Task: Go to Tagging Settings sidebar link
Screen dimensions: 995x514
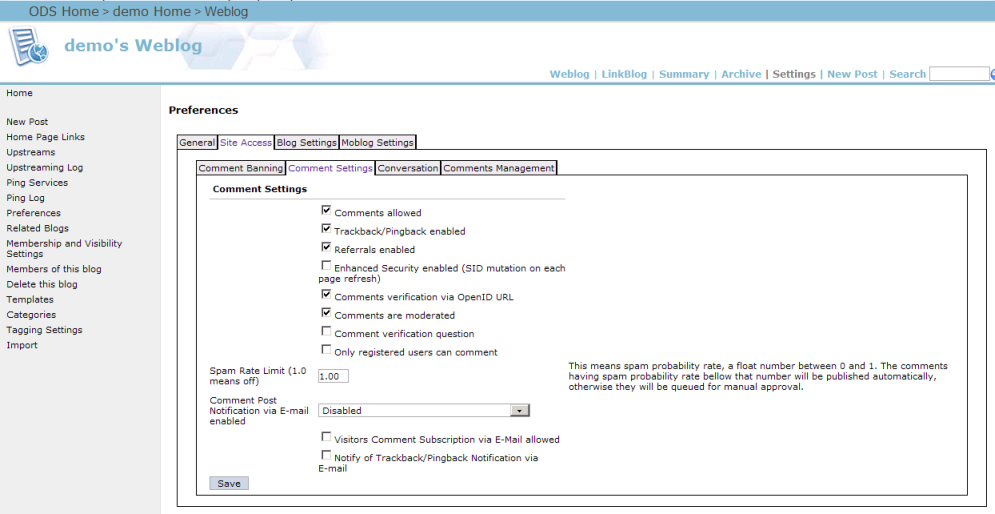Action: 44,330
